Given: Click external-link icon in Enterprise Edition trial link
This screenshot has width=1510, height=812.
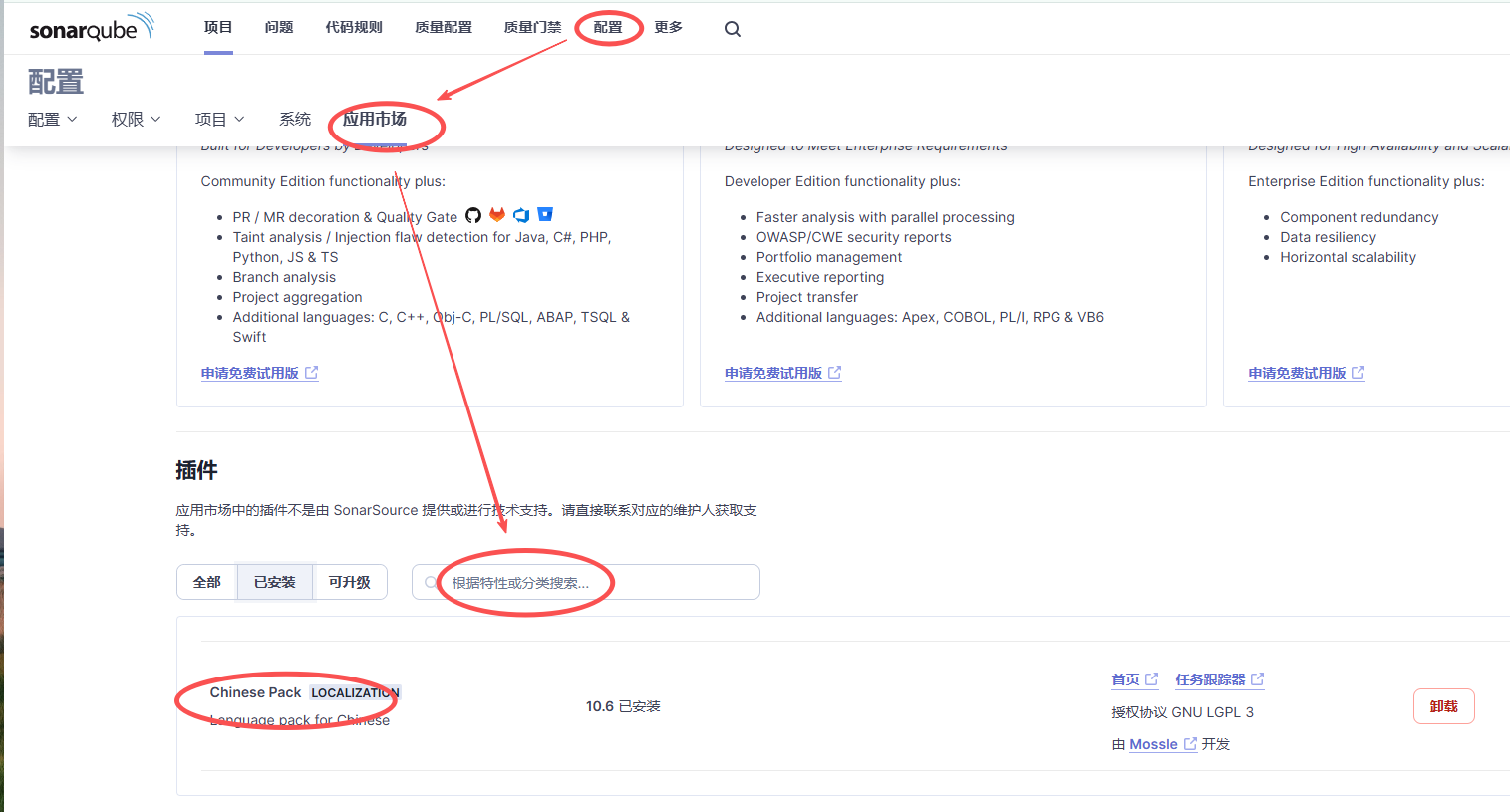Looking at the screenshot, I should click(x=835, y=373).
